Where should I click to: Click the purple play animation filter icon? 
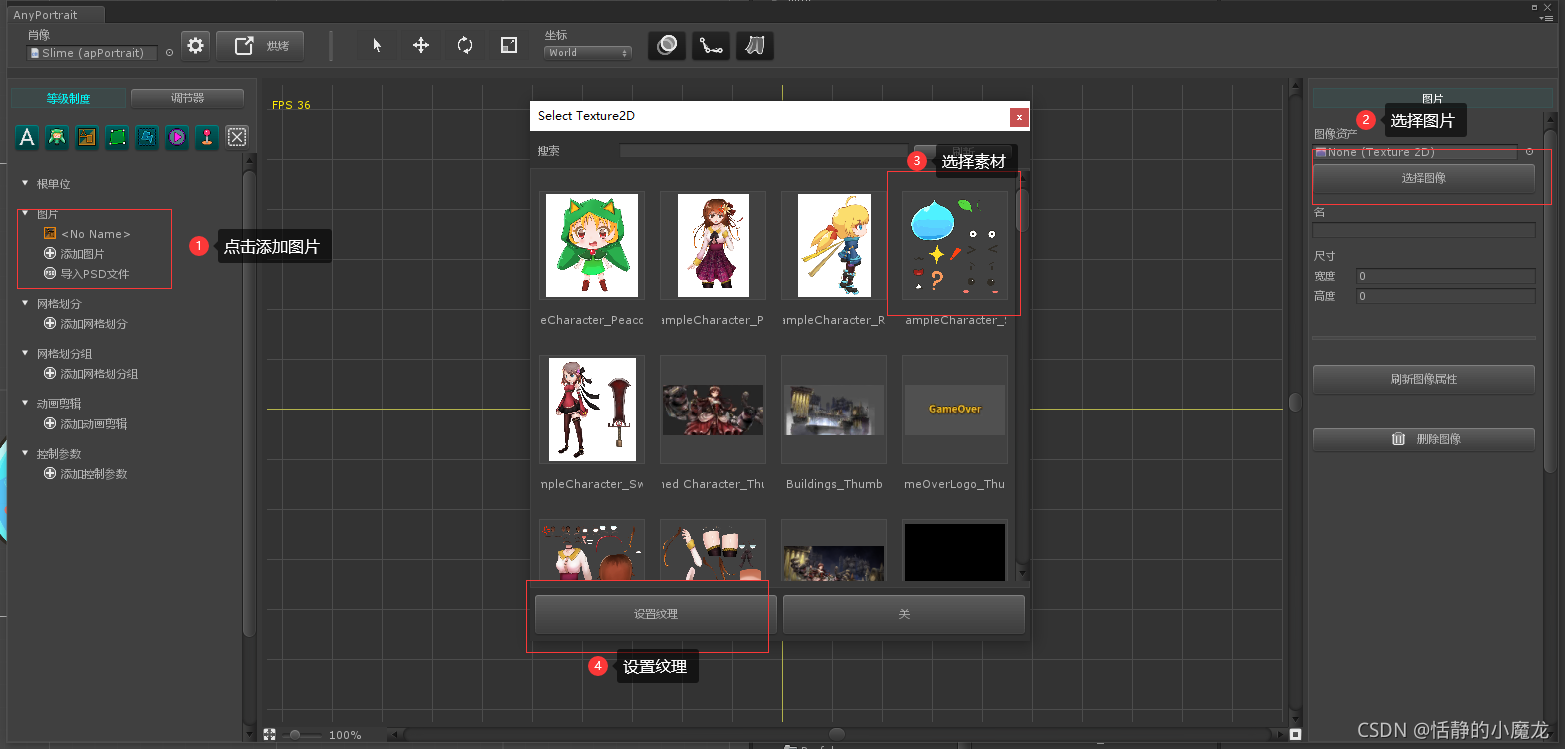177,137
